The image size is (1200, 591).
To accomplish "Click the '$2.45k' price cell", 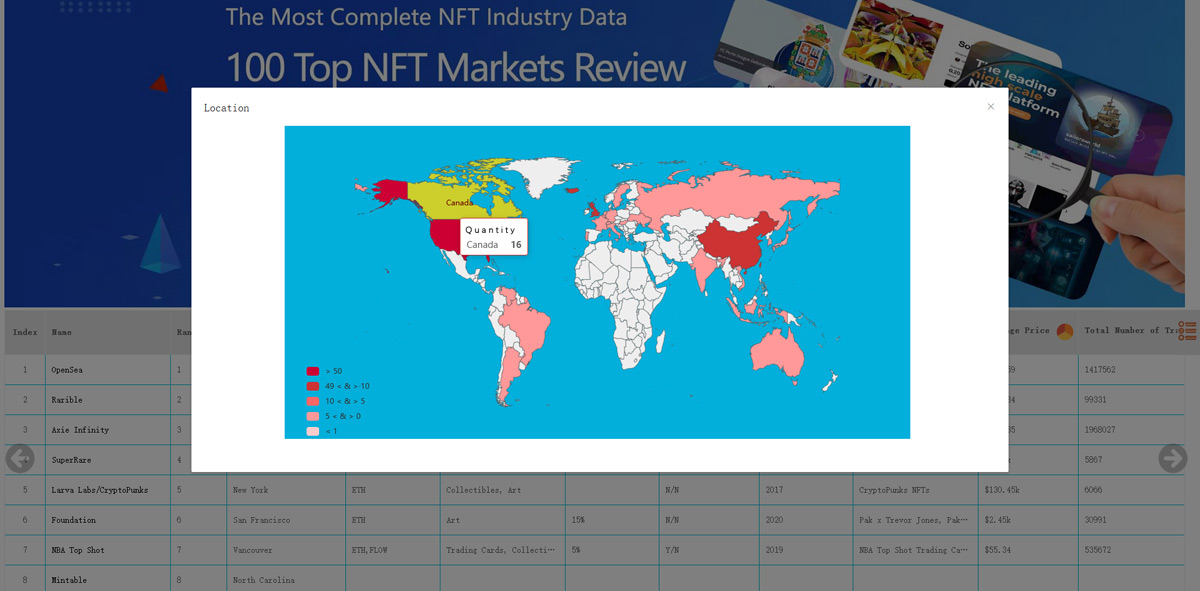I will (1028, 520).
